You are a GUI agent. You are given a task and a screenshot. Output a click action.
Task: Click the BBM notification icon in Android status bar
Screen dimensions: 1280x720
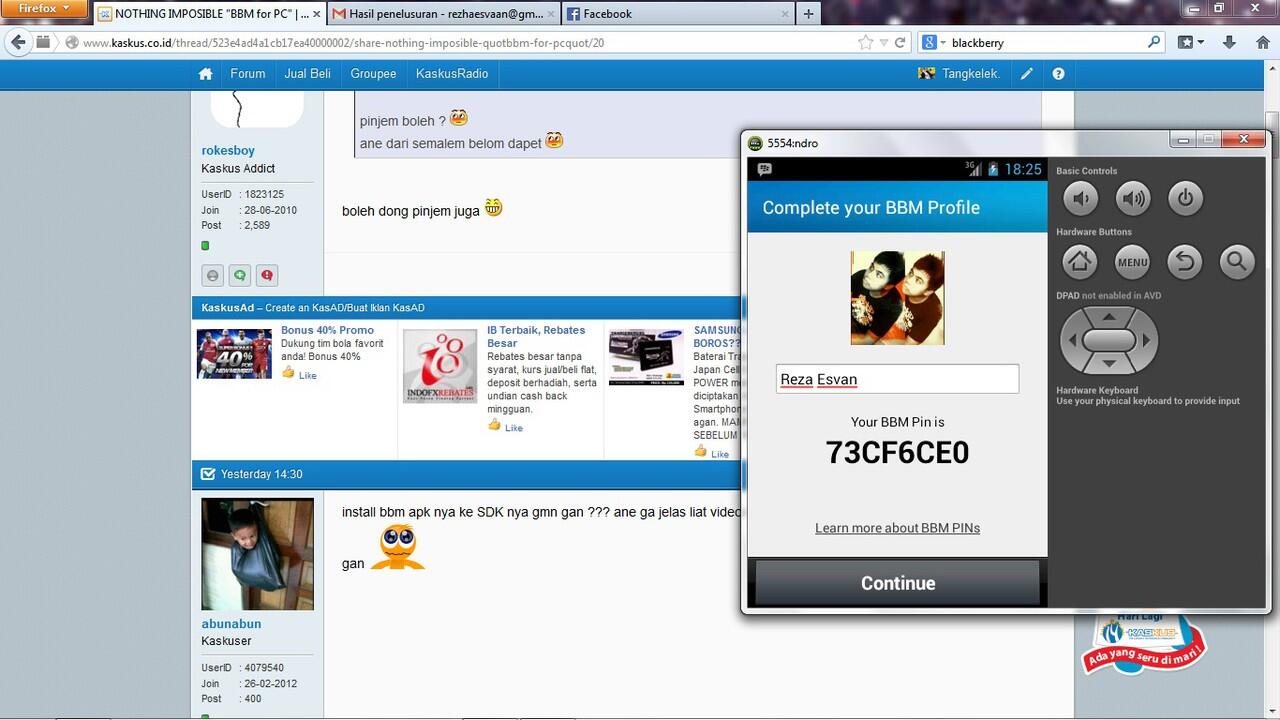click(x=765, y=169)
